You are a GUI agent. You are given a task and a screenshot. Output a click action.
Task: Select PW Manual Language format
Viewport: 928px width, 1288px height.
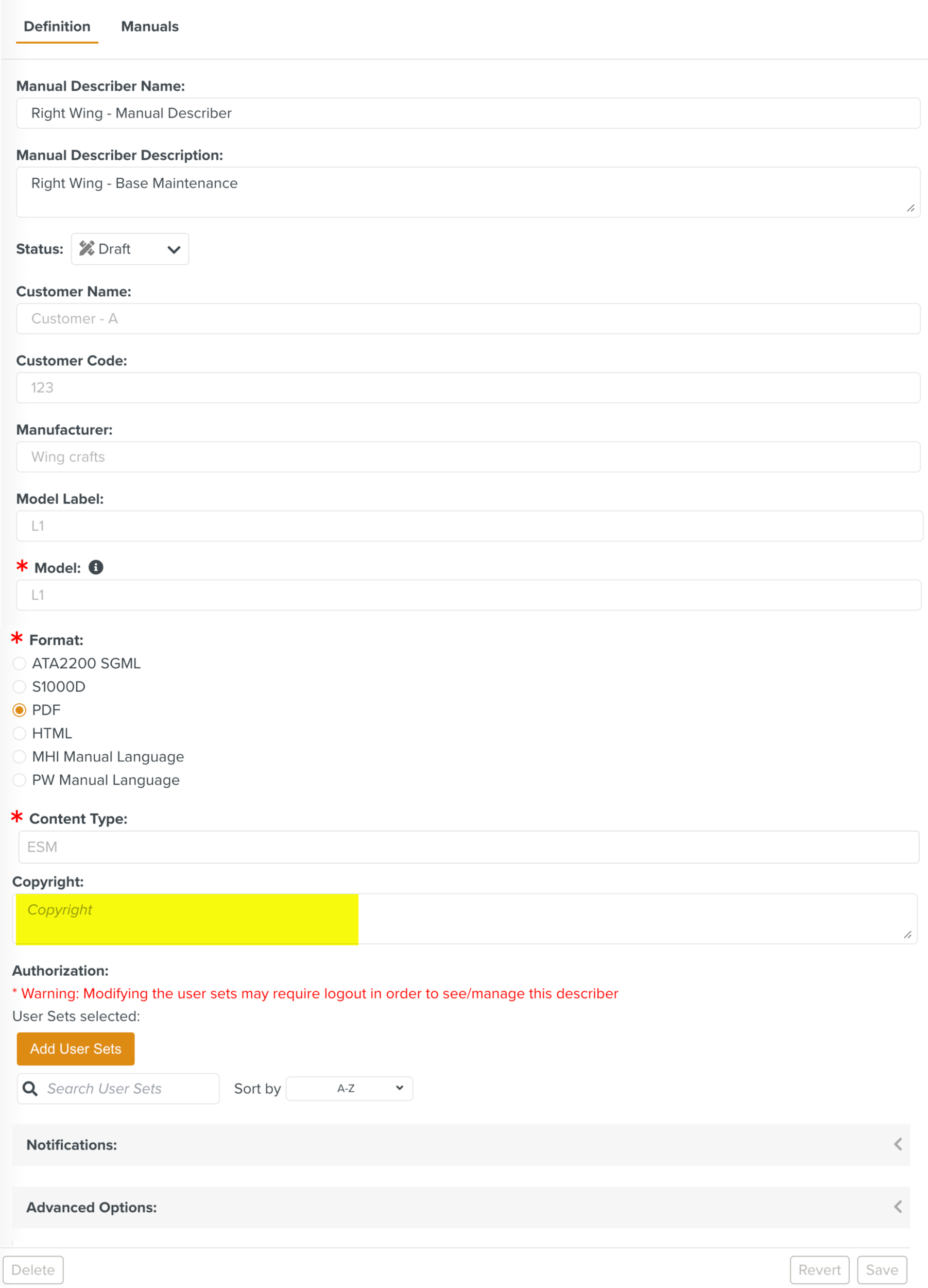click(19, 779)
